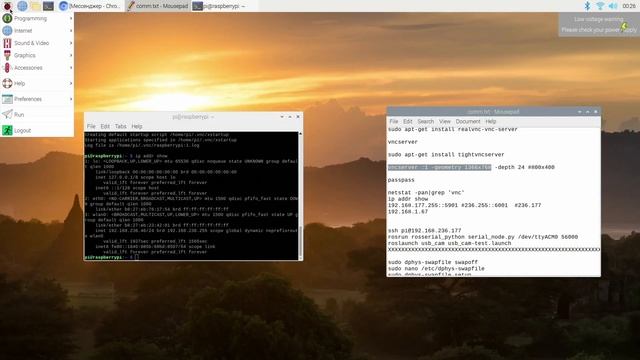Image resolution: width=640 pixels, height=360 pixels.
Task: Open the web browser globe icon in taskbar
Action: coord(22,6)
